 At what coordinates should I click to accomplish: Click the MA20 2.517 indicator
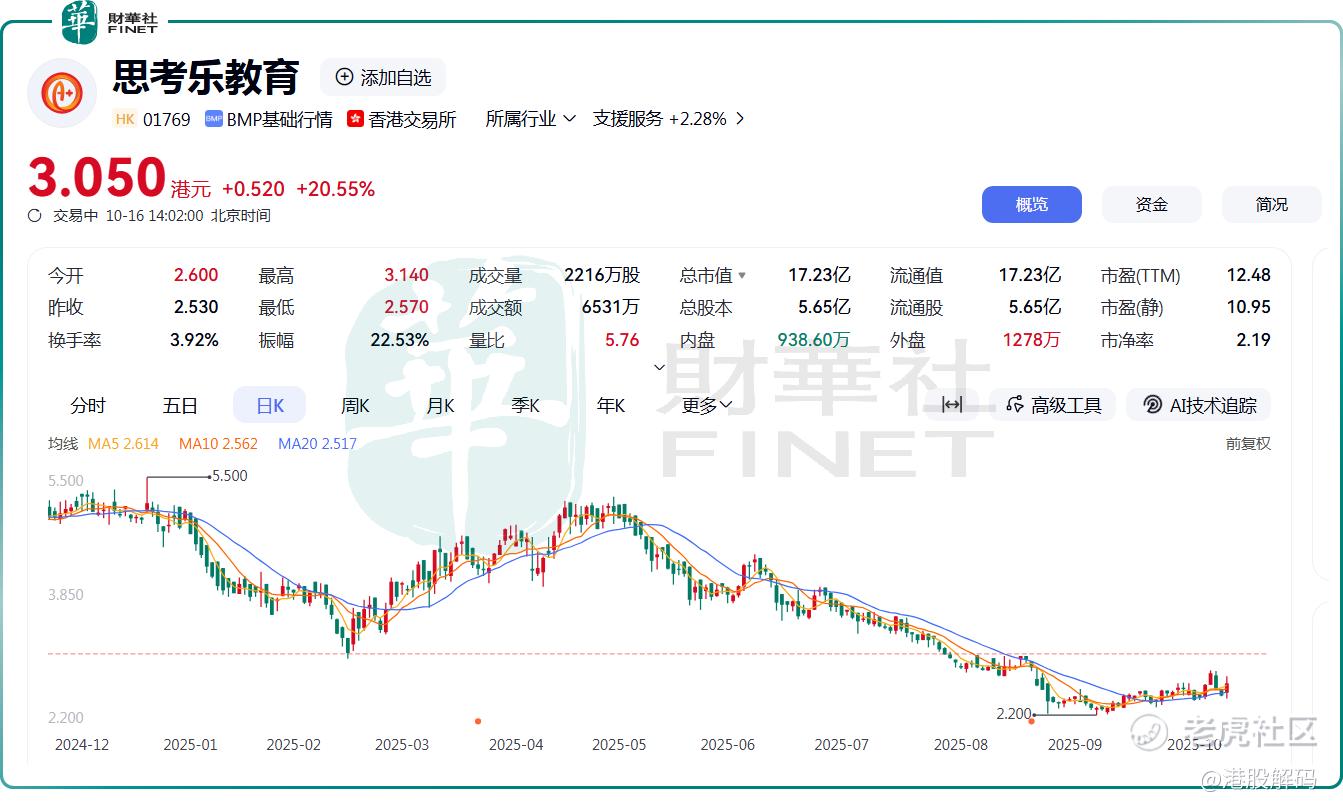click(x=317, y=444)
